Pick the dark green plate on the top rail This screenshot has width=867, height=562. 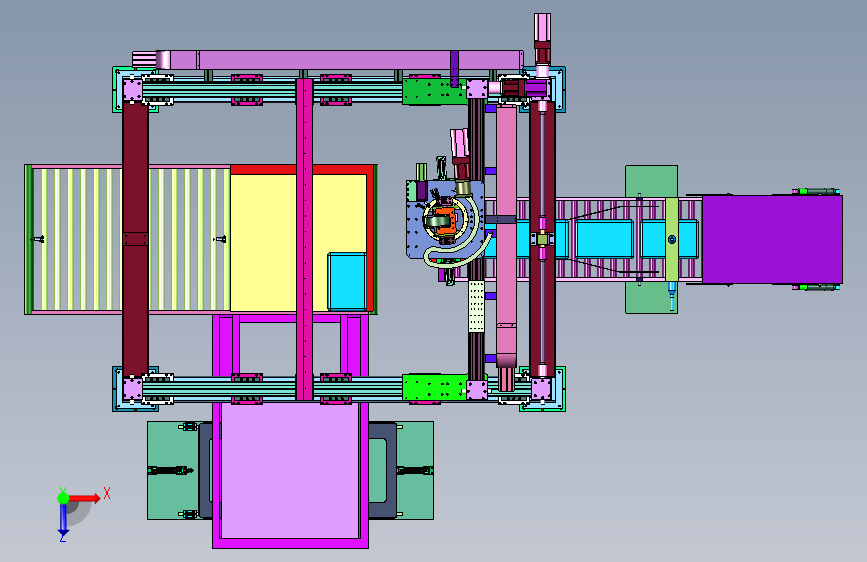[435, 91]
